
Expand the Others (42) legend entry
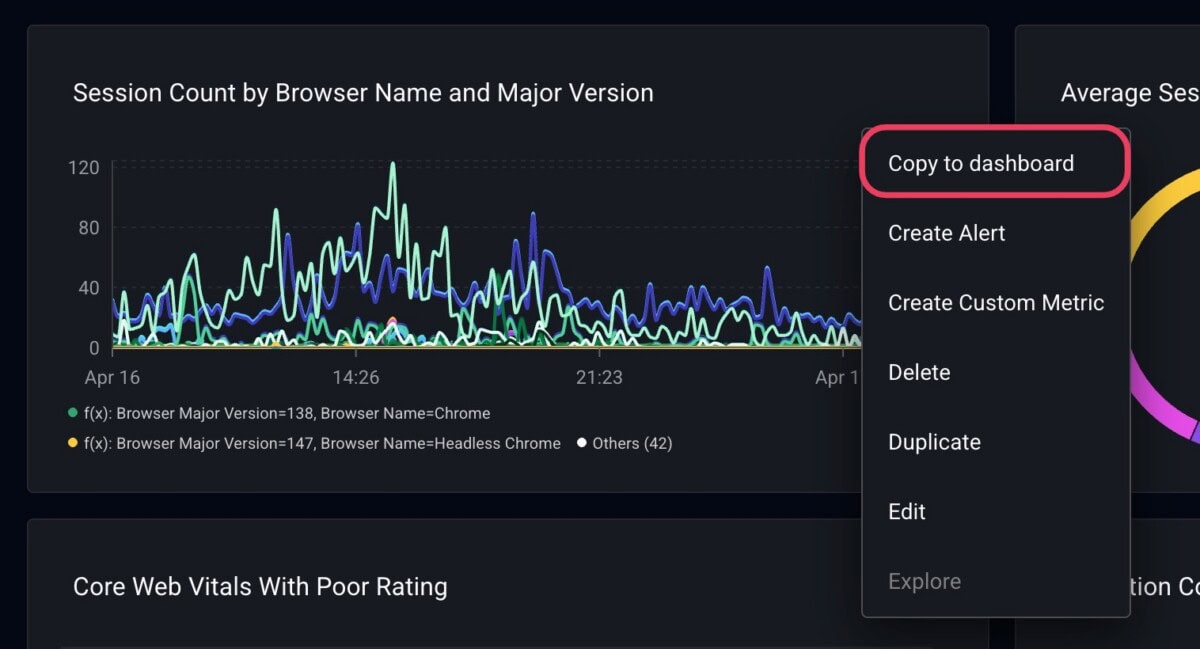pyautogui.click(x=631, y=443)
